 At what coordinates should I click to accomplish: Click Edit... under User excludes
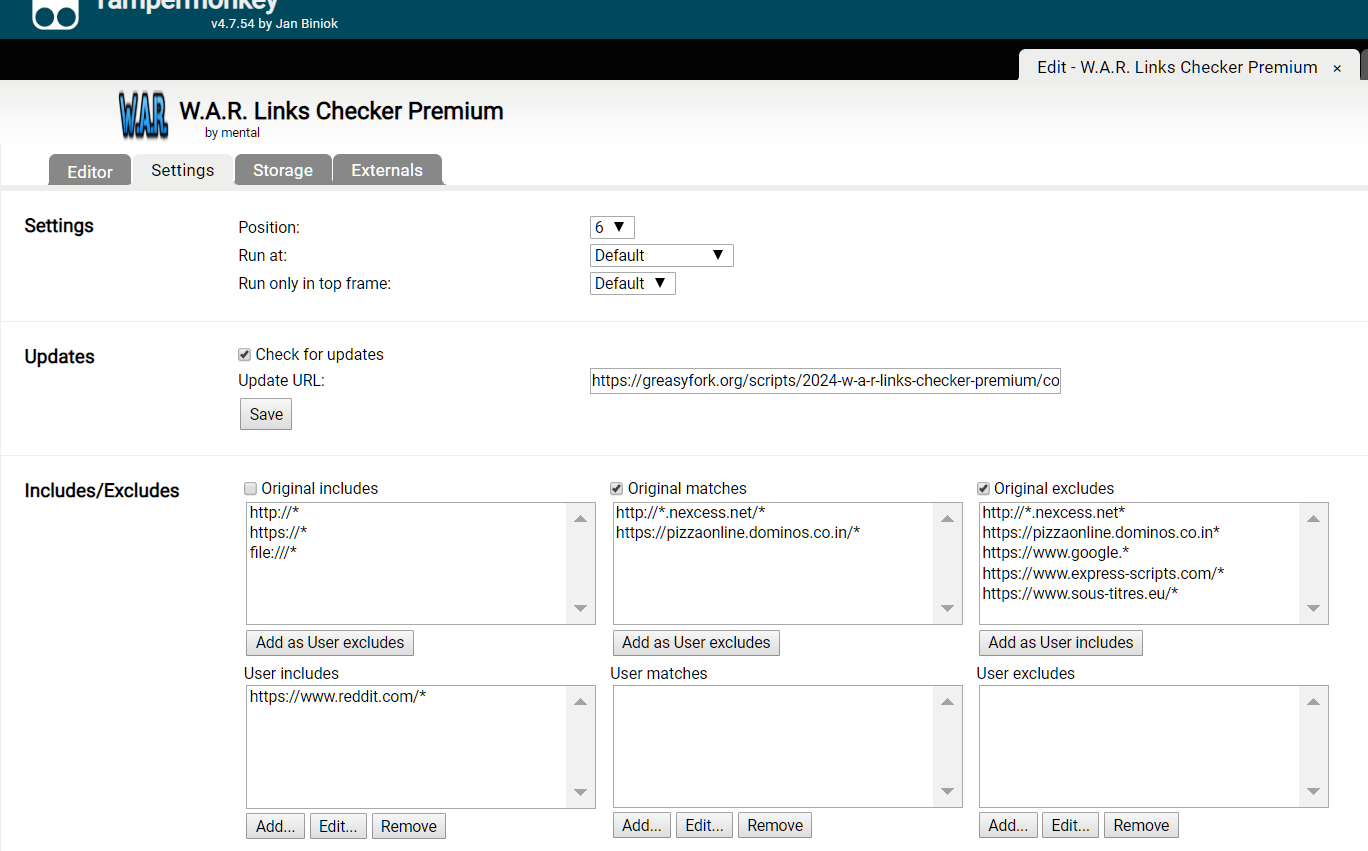point(1071,826)
